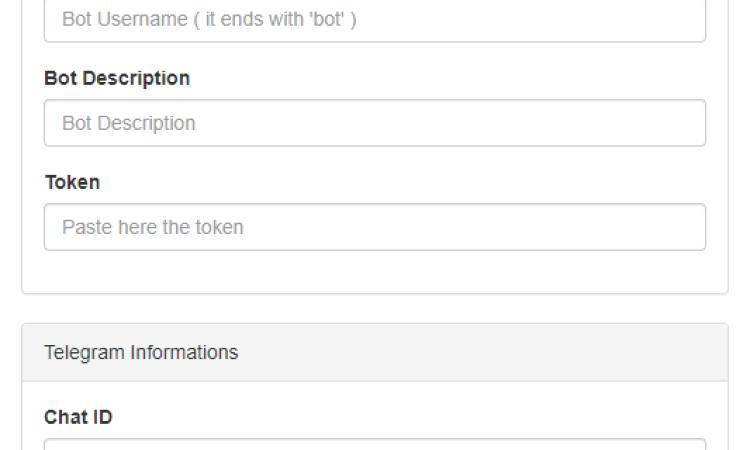Screen dimensions: 750x450
Task: Click the bold "Bot Description" label
Action: point(117,78)
